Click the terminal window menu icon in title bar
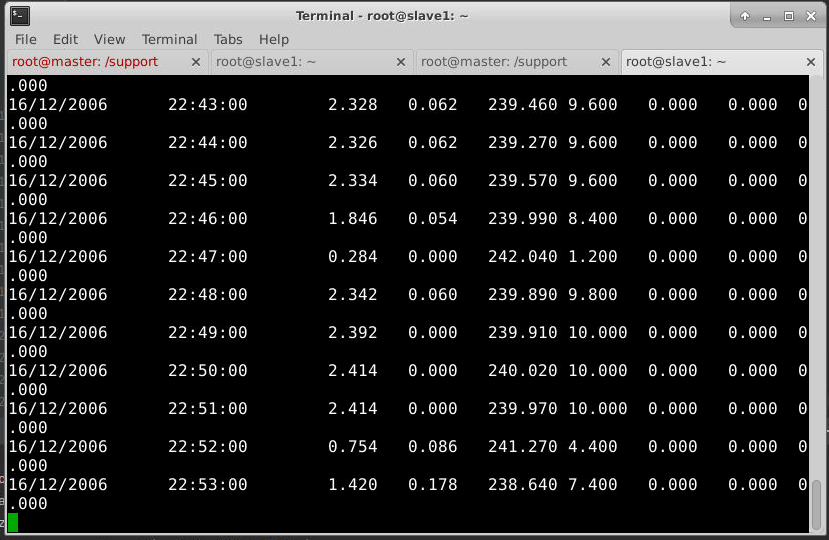 click(x=19, y=15)
